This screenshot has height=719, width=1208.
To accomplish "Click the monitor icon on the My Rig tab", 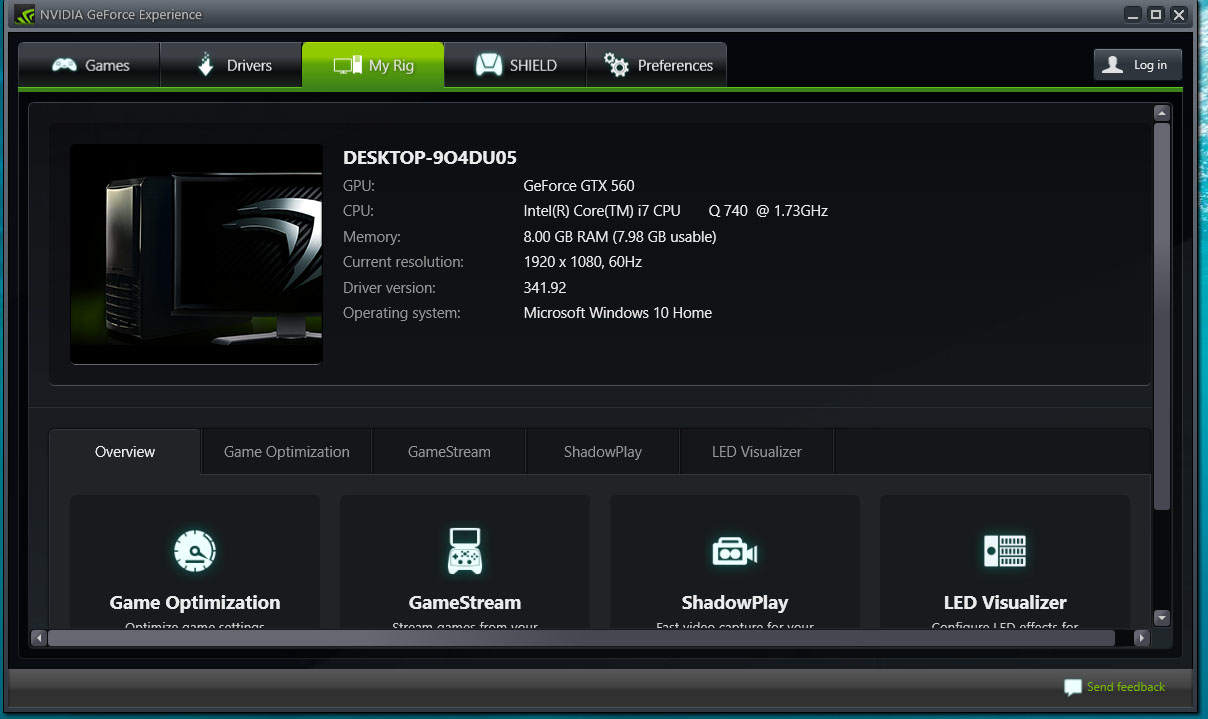I will pos(348,65).
